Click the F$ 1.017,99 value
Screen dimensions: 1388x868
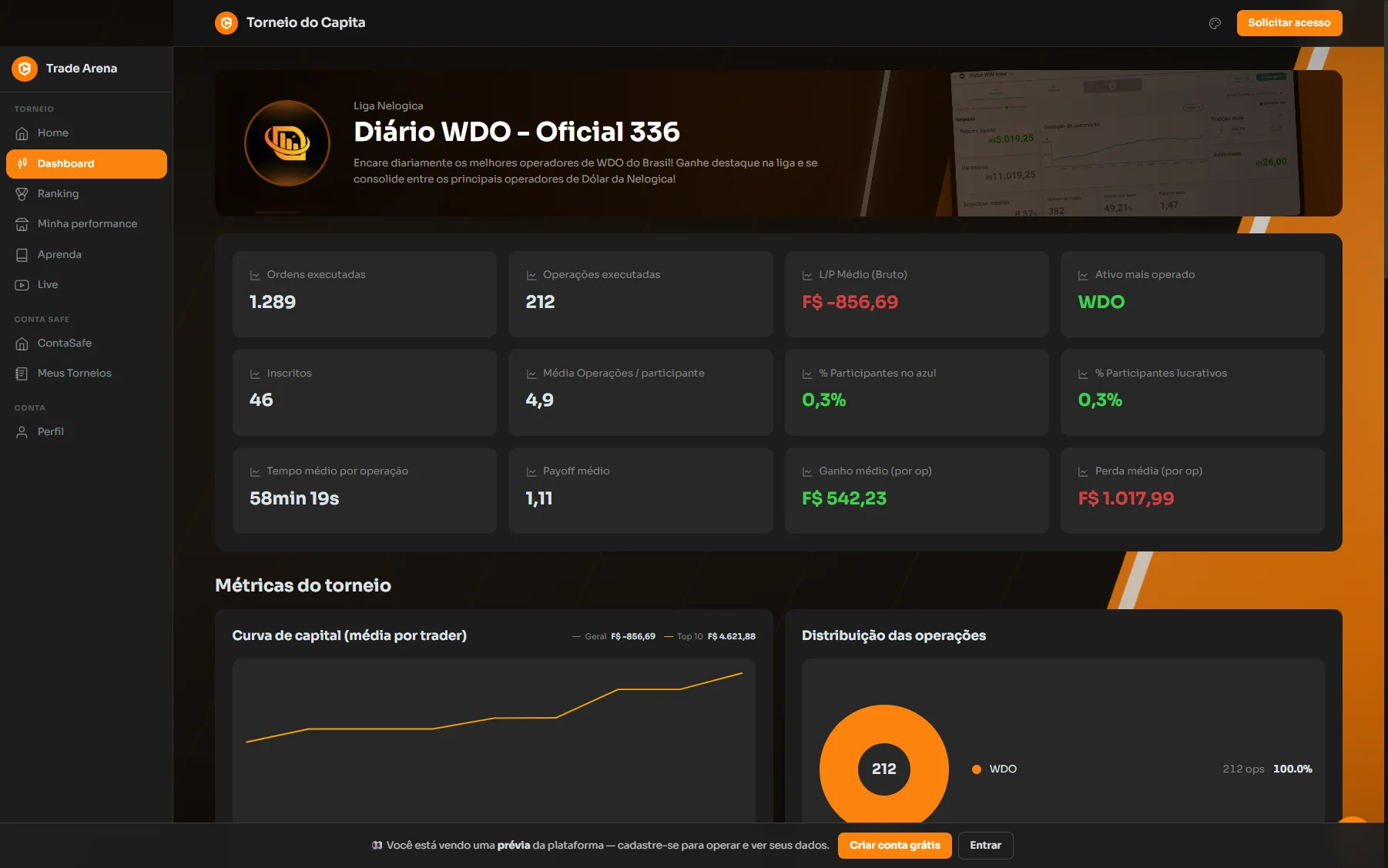coord(1126,498)
